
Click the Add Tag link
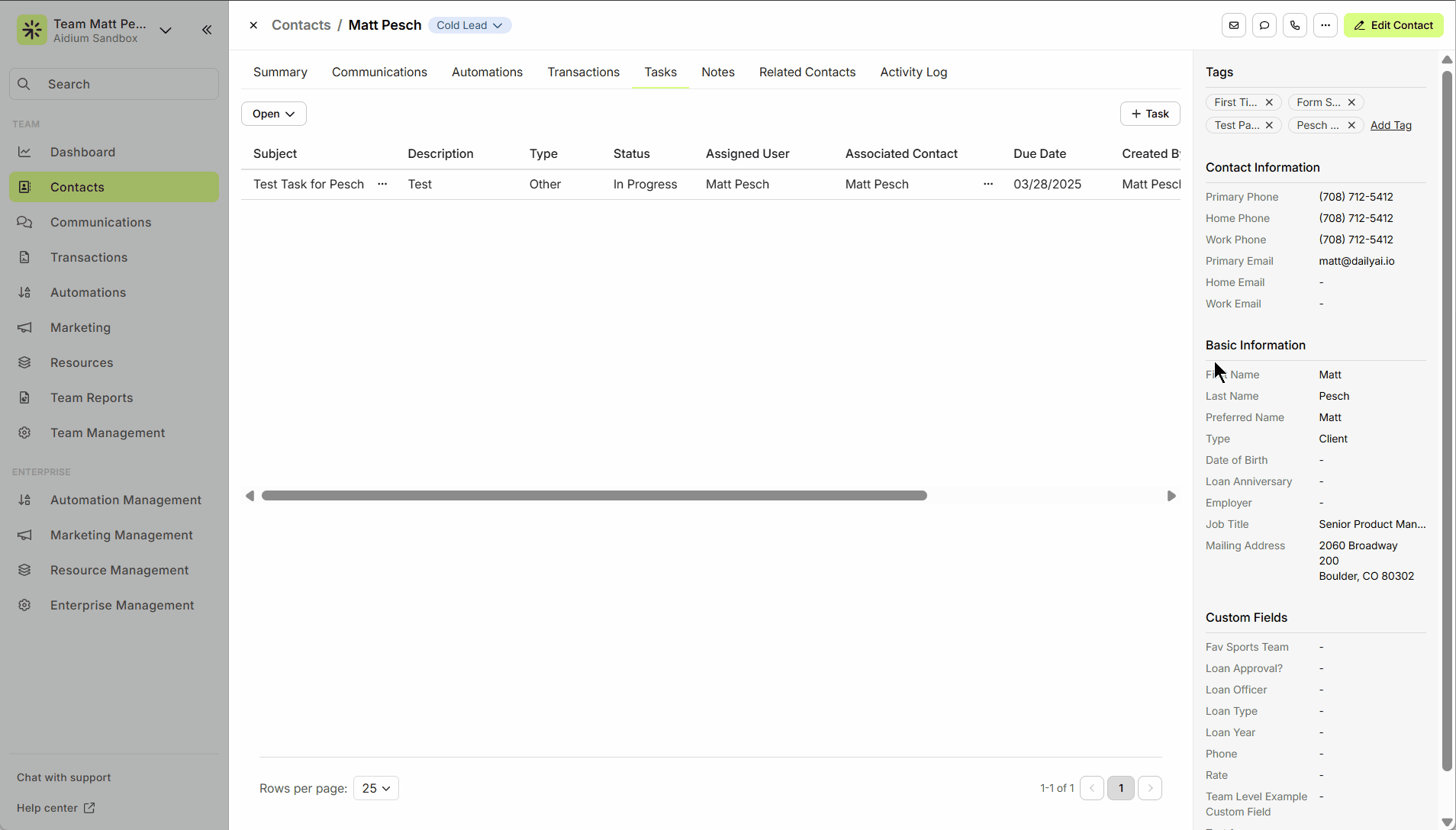point(1390,125)
